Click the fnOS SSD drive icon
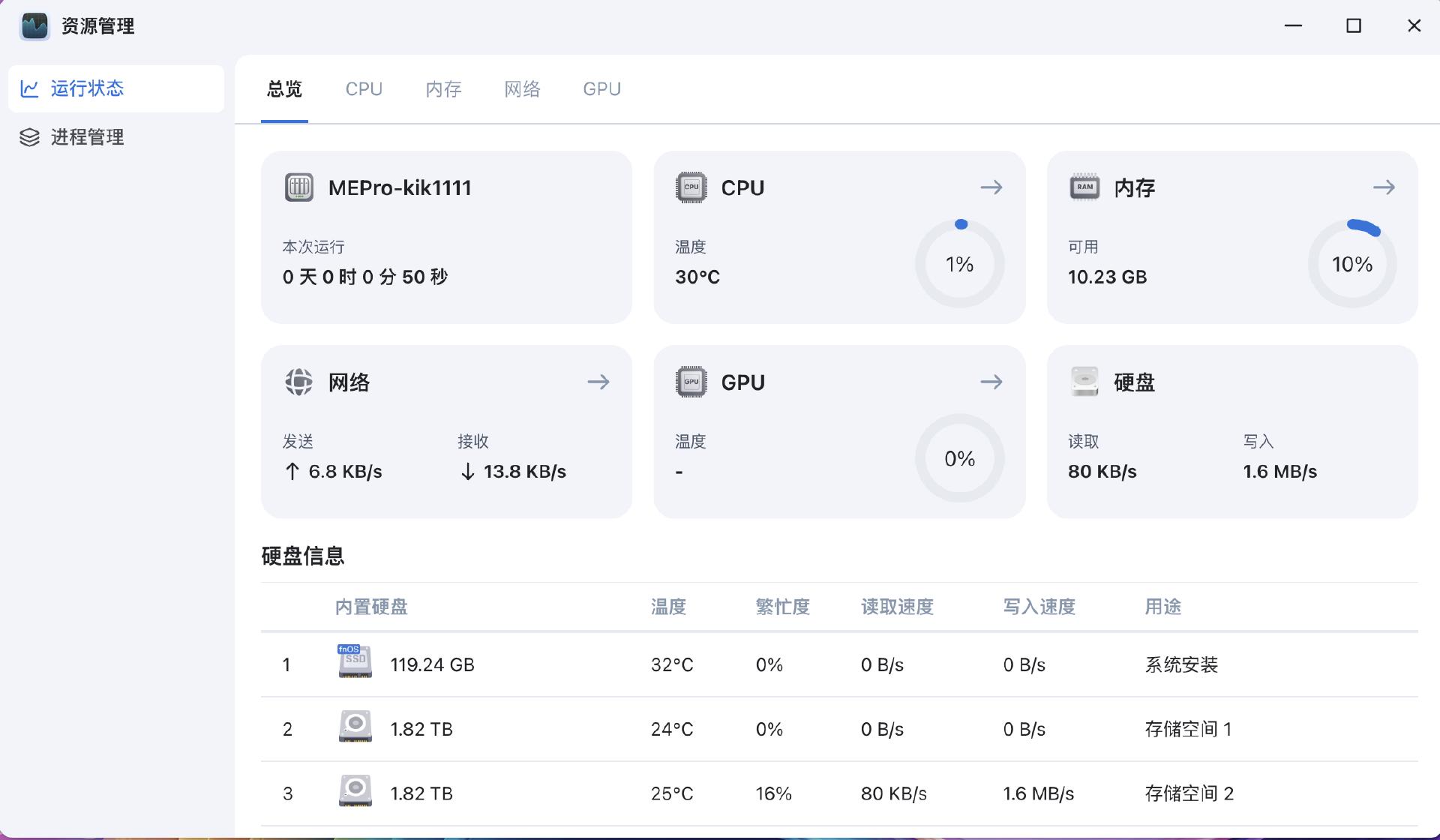 coord(355,662)
